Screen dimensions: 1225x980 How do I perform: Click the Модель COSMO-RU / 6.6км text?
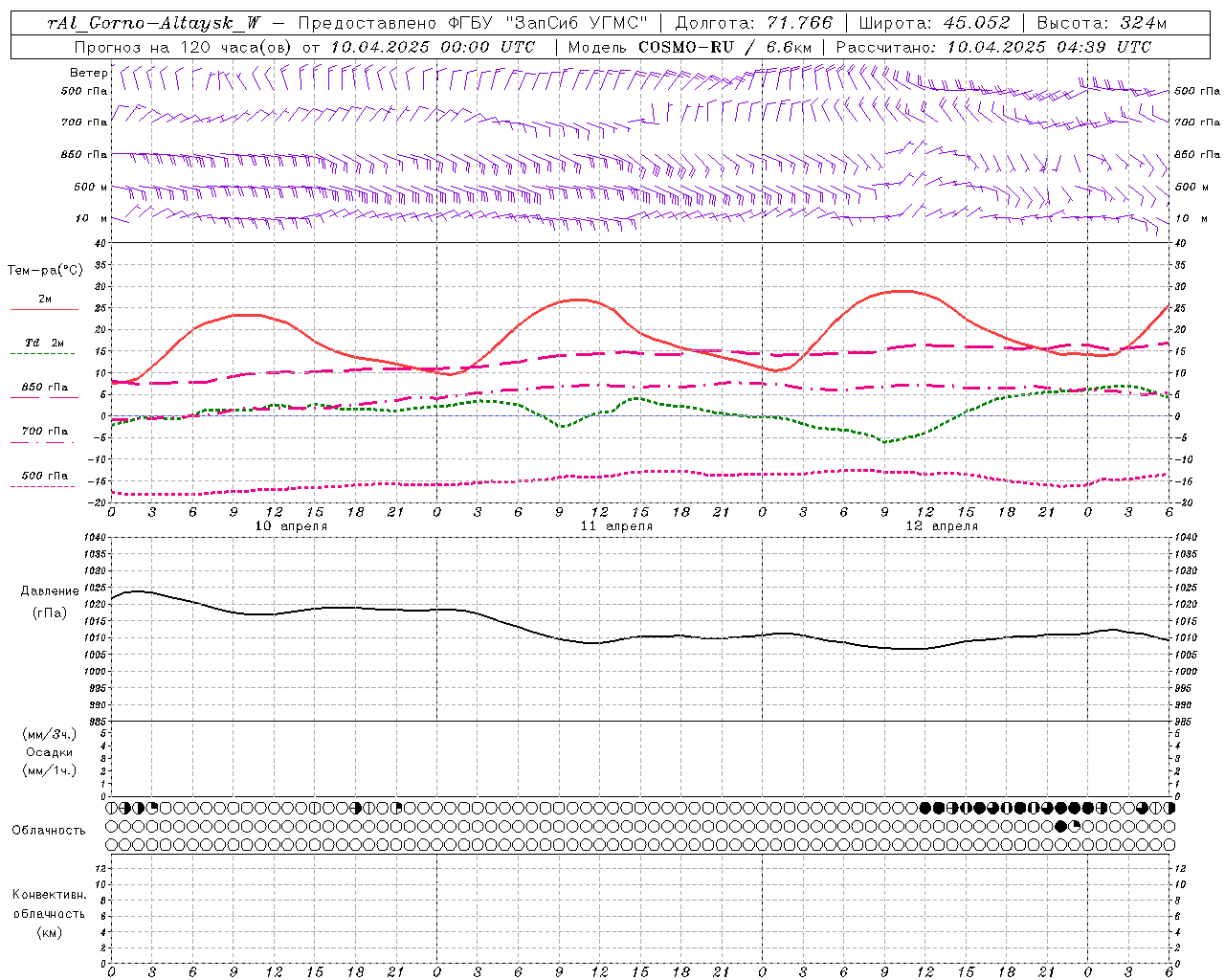tap(689, 47)
